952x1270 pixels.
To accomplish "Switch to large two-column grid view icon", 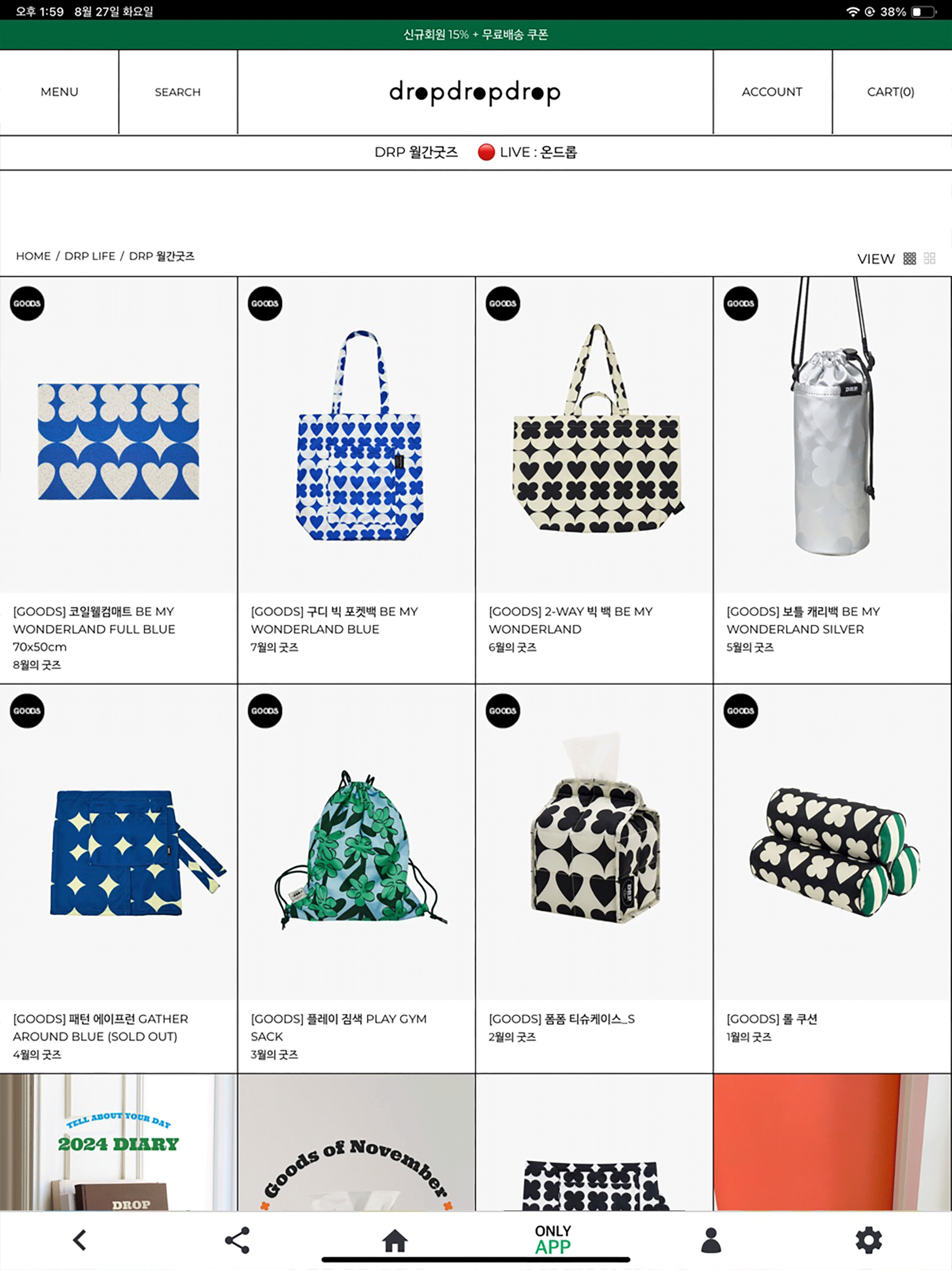I will pos(930,258).
